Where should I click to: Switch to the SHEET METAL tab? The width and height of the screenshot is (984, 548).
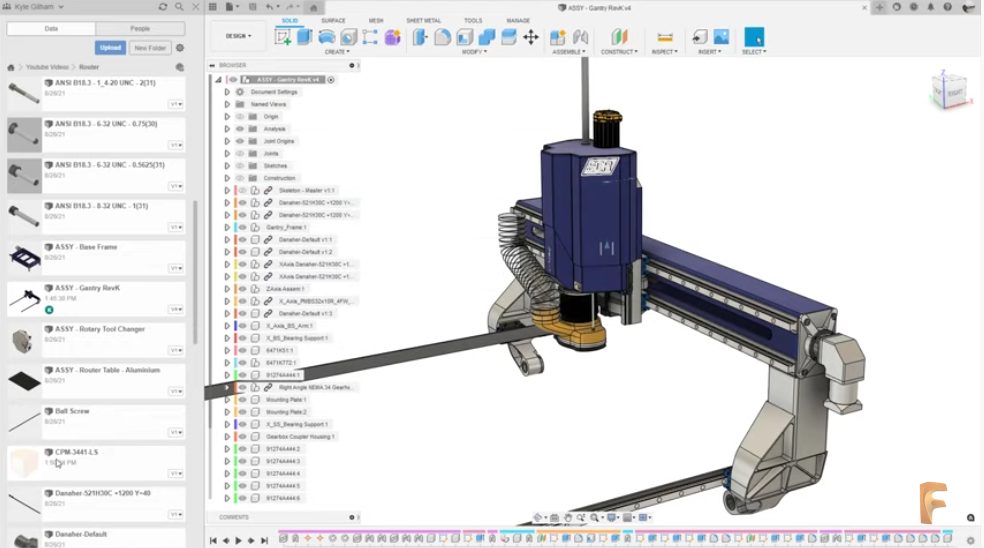tap(421, 20)
